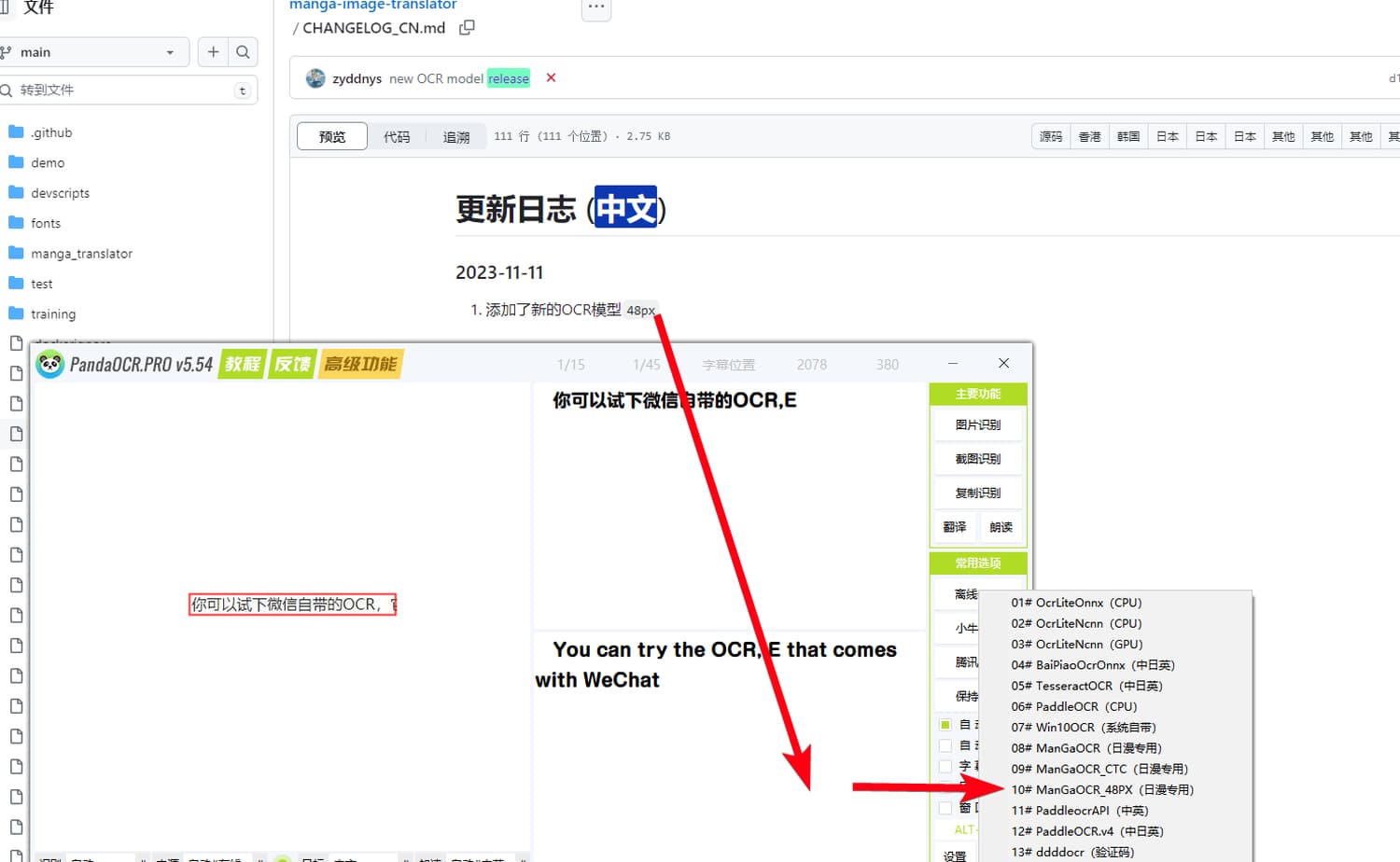Select 04# BaiPiaoOcrOnnx engine

[x=1093, y=665]
